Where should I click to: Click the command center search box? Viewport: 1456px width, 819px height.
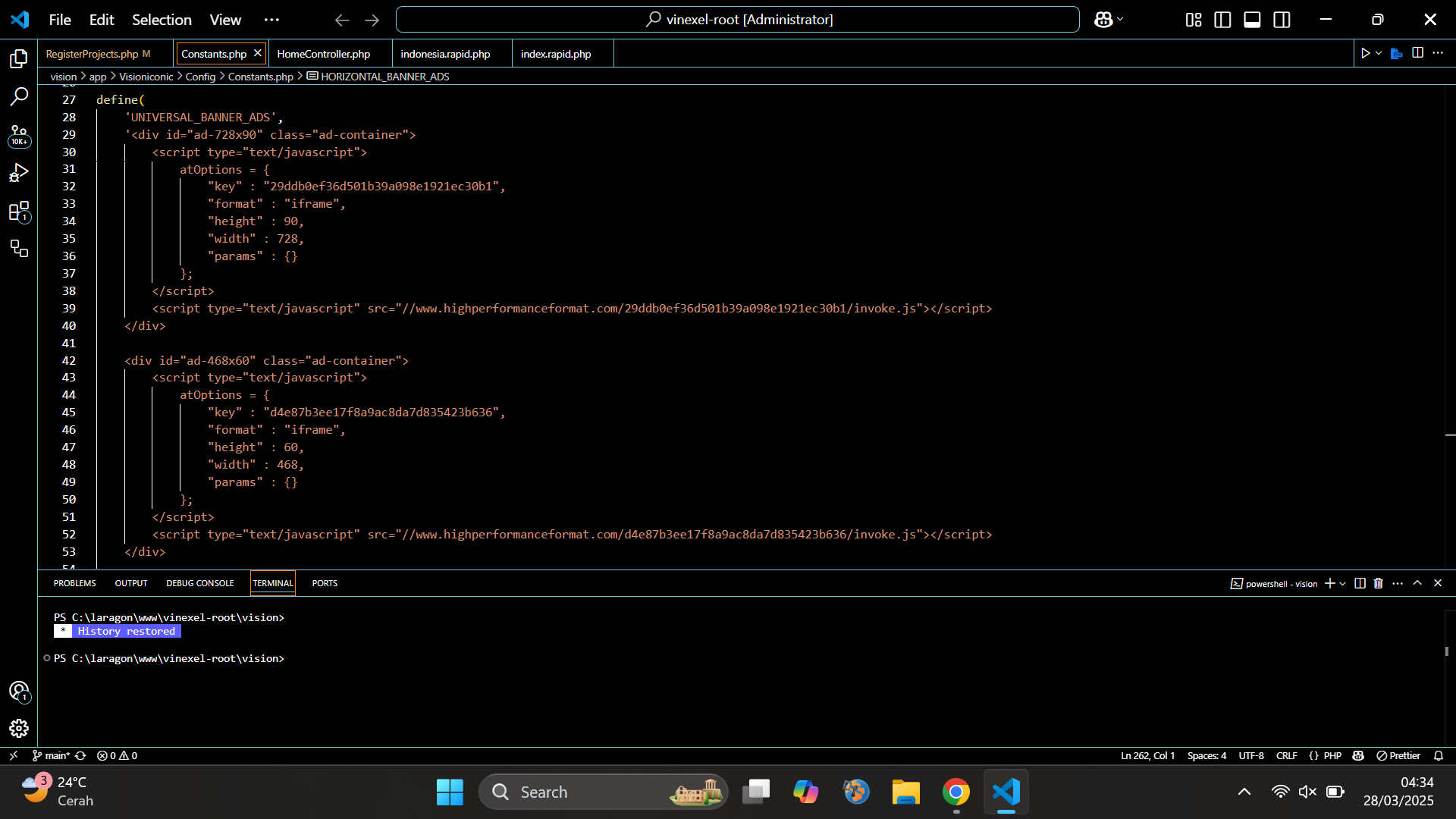click(737, 20)
